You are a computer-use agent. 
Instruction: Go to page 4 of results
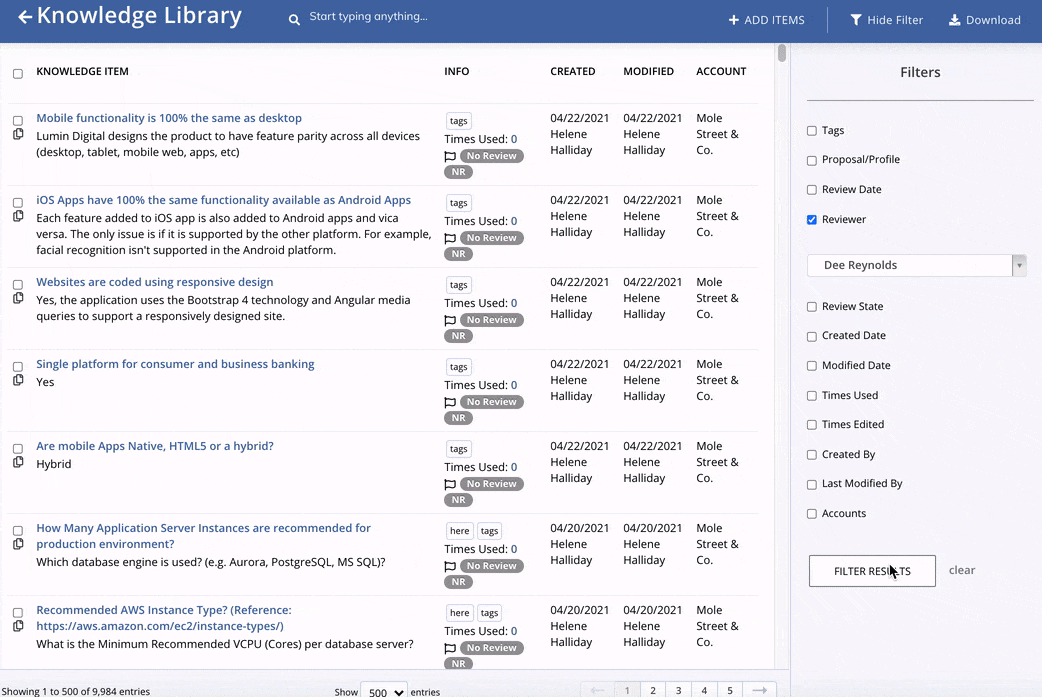click(704, 690)
